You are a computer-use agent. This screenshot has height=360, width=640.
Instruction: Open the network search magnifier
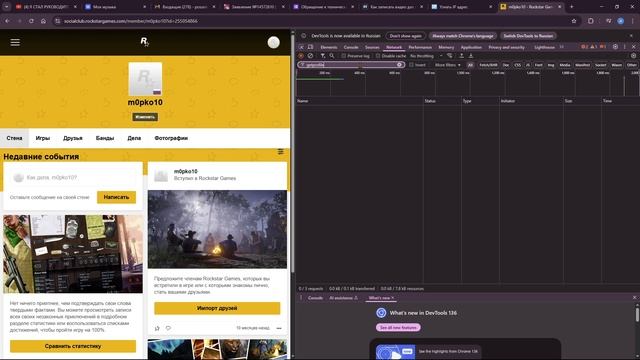pyautogui.click(x=332, y=56)
